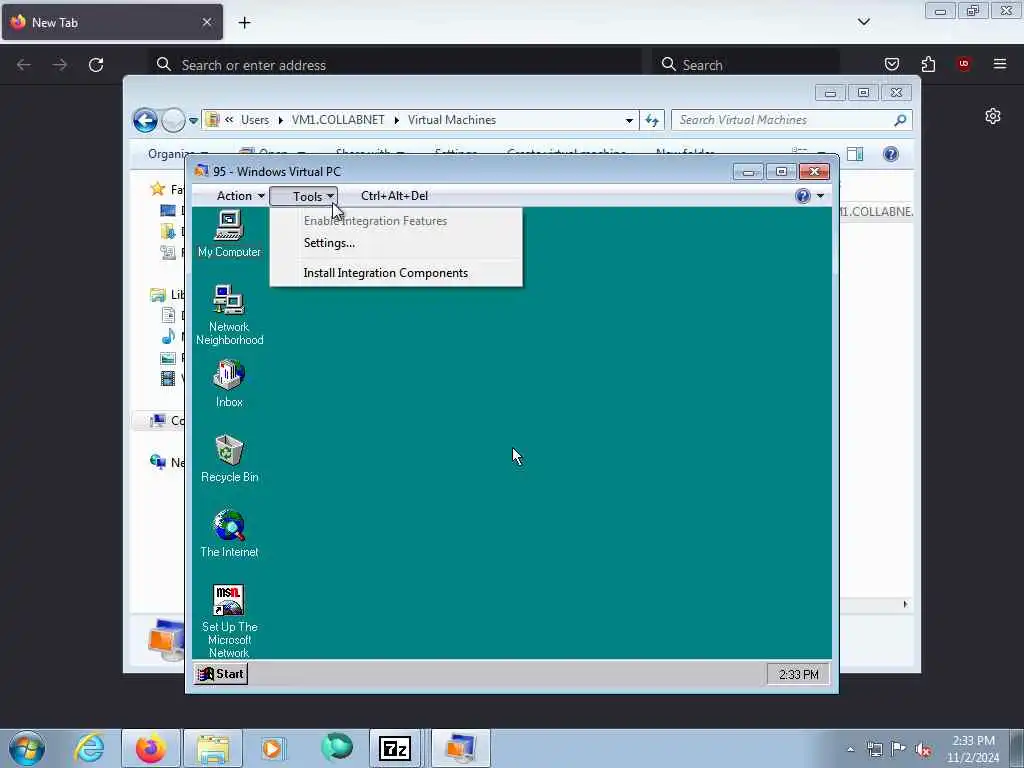Open Windows 7 Start orb
Screen dimensions: 1024x768
point(27,748)
